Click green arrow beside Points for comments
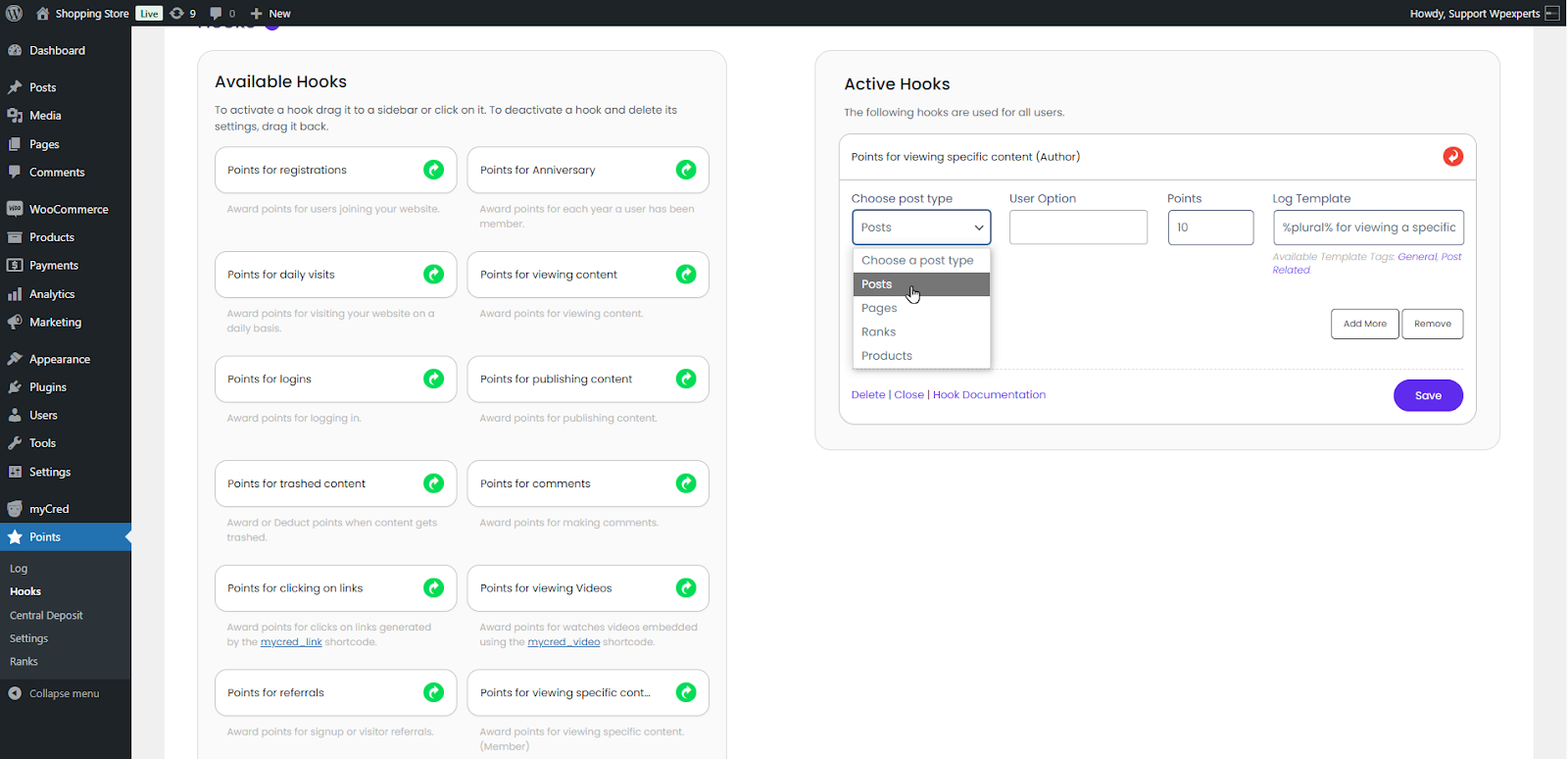 pos(686,483)
